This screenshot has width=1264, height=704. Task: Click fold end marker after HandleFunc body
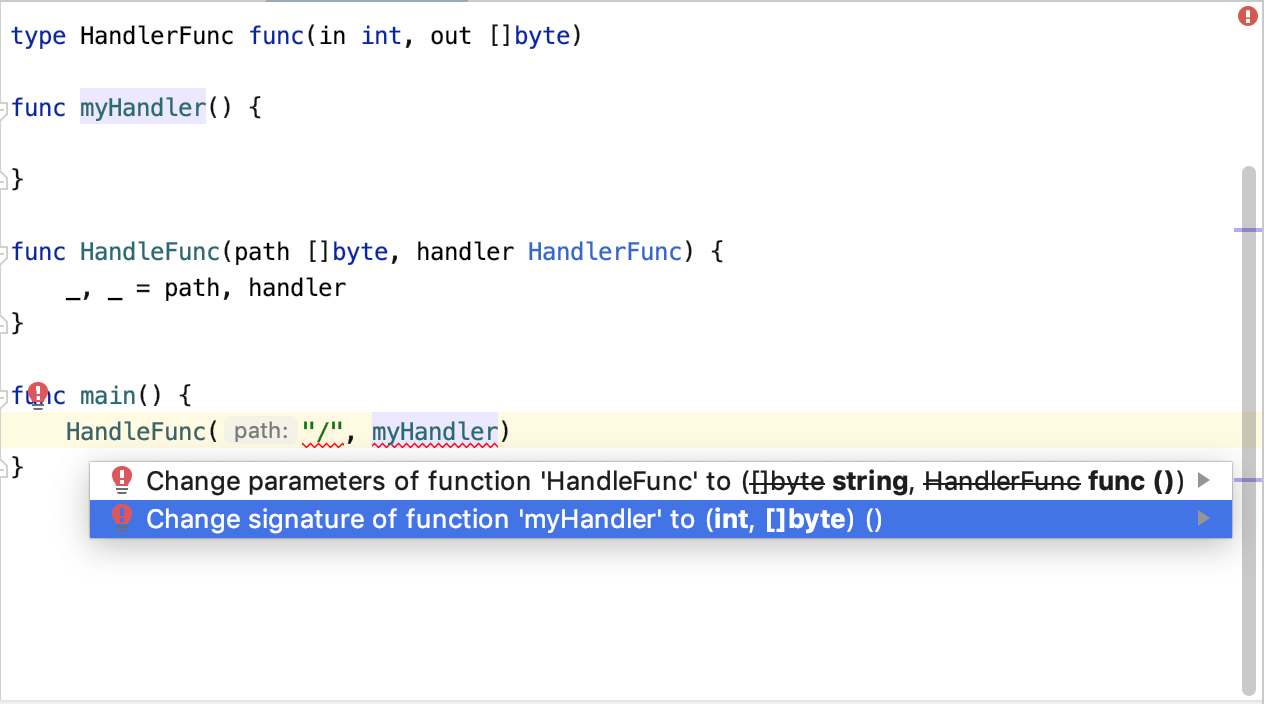pyautogui.click(x=4, y=324)
